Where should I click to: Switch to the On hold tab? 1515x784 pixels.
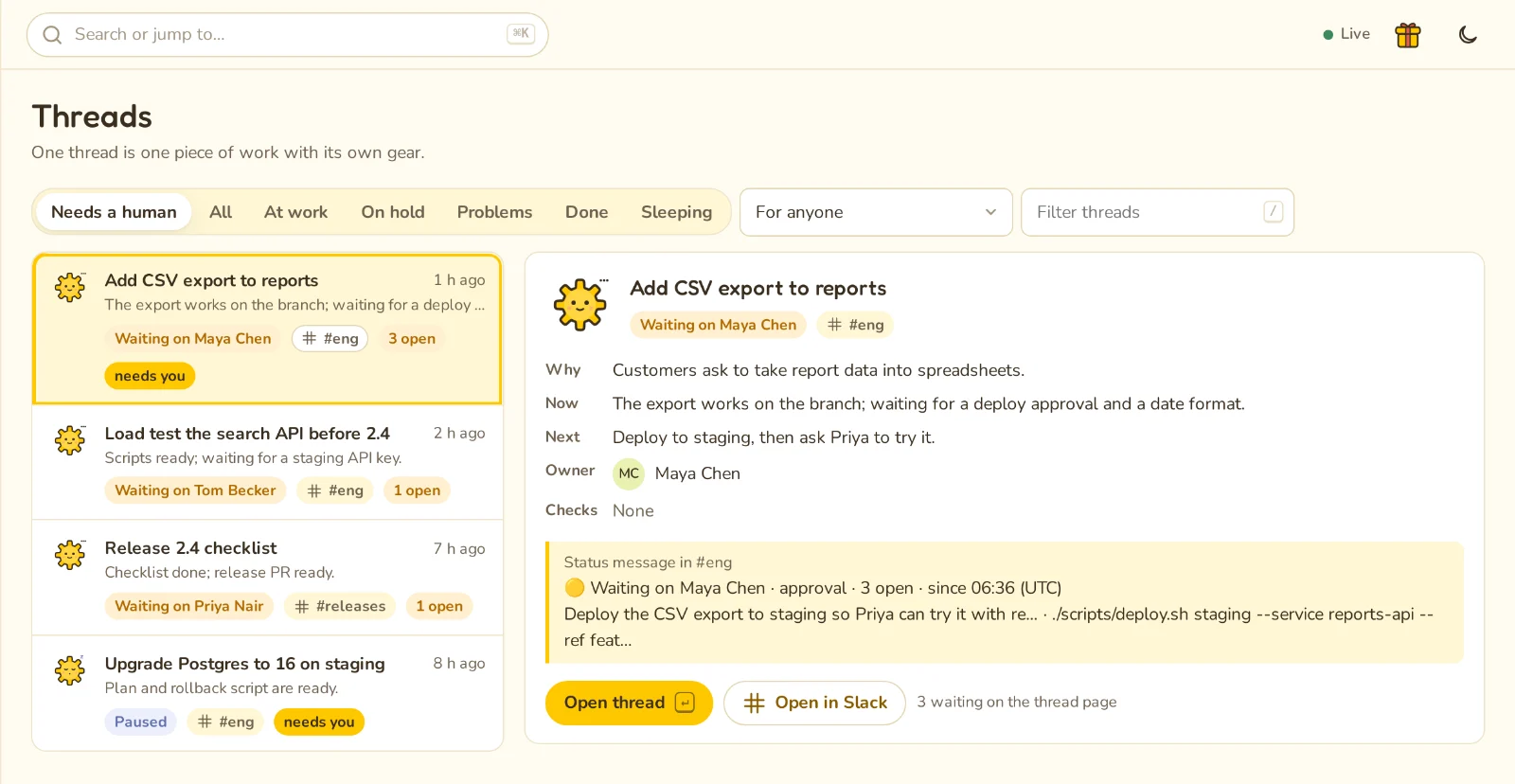[x=393, y=212]
